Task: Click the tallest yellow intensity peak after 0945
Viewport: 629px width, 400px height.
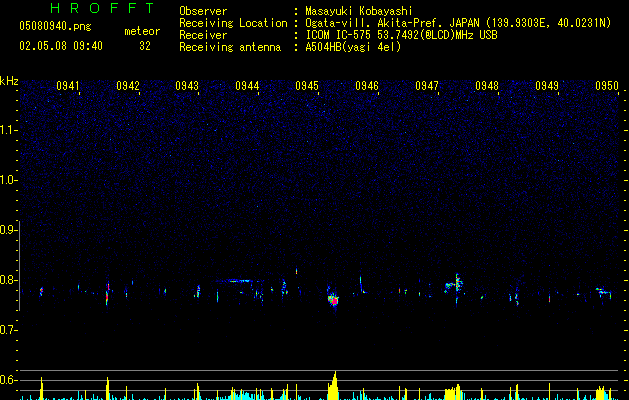Action: (x=334, y=385)
